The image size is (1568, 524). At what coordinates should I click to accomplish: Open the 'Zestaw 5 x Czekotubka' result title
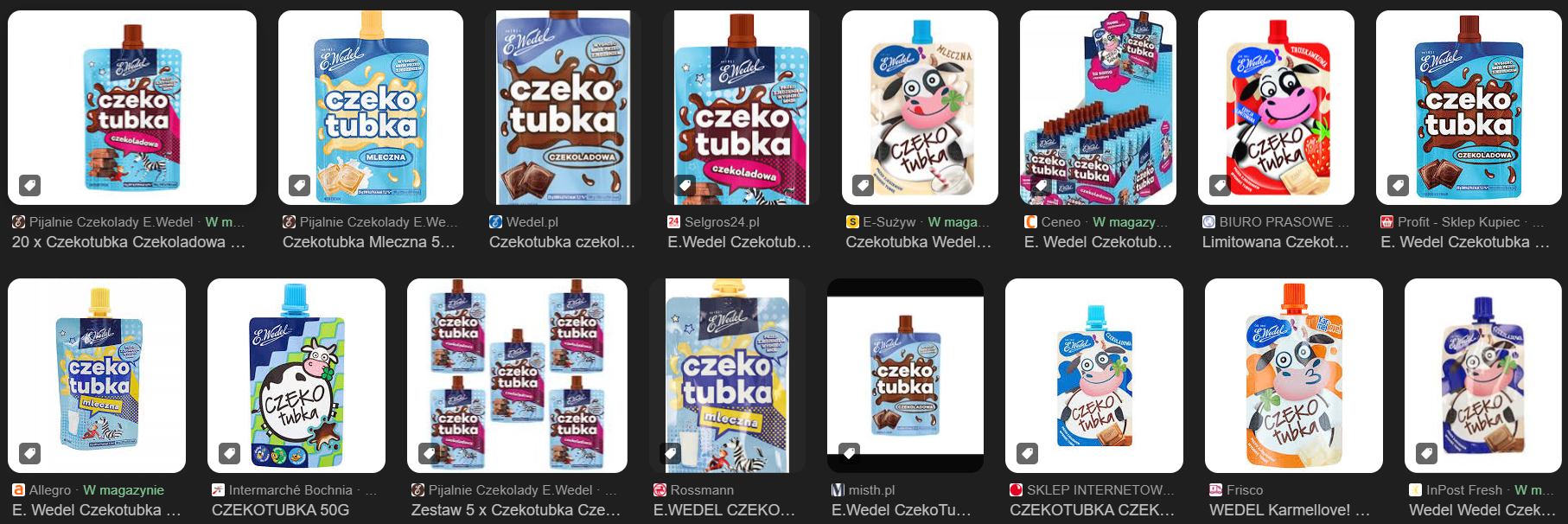(x=516, y=510)
